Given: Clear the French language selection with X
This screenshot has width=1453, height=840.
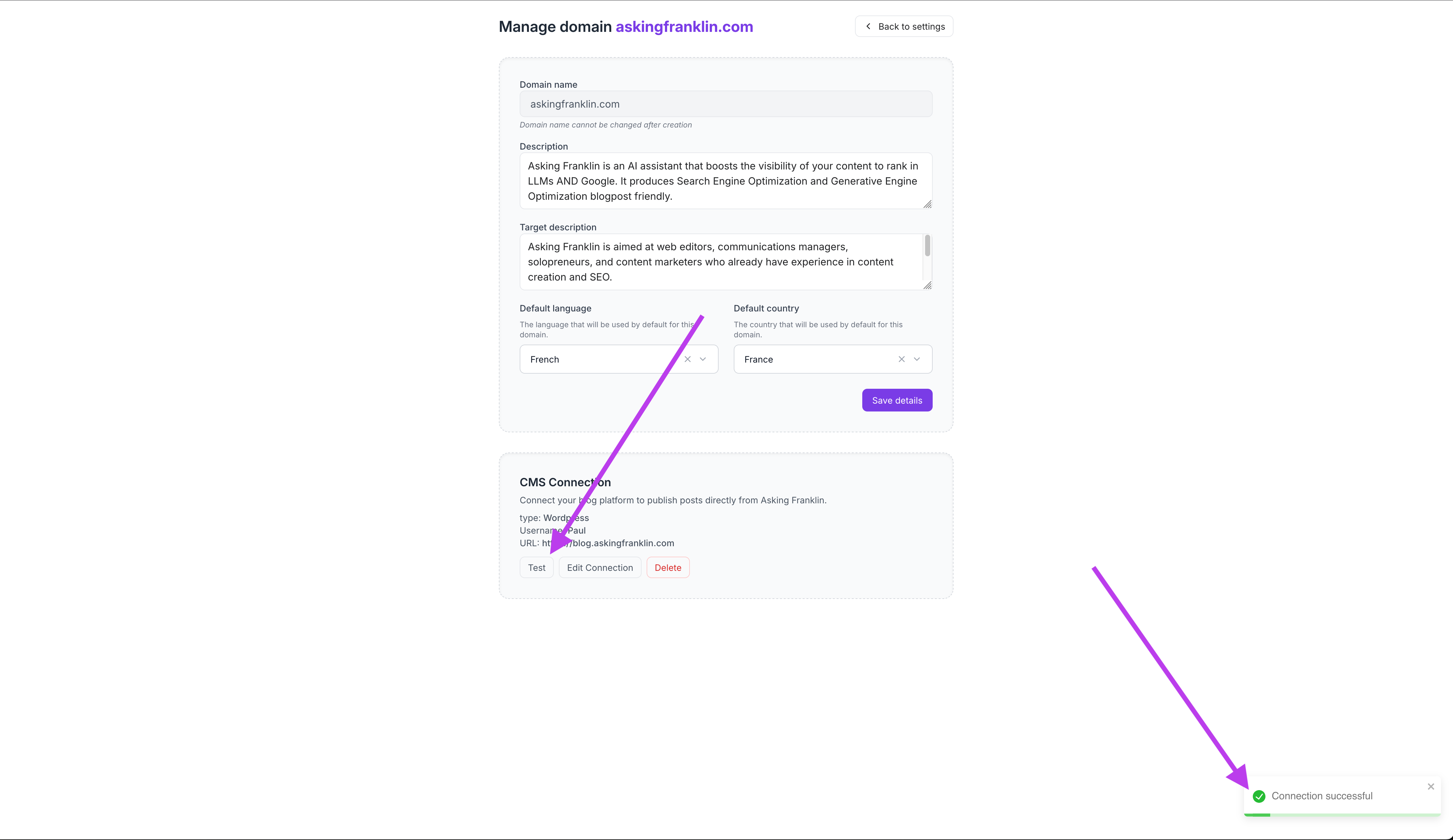Looking at the screenshot, I should click(687, 359).
